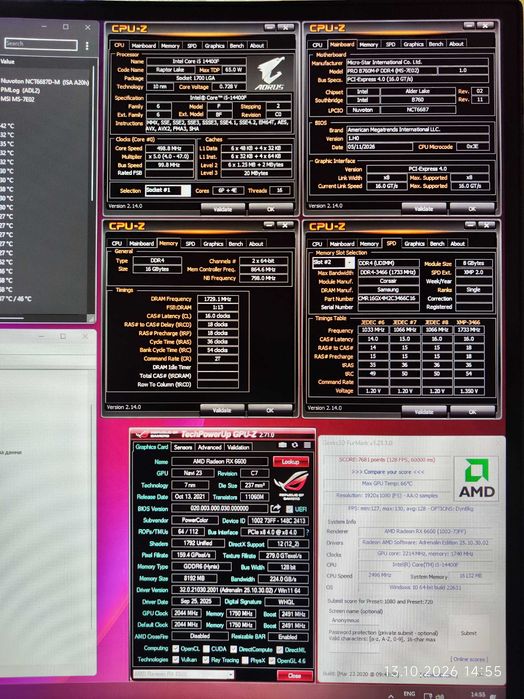Click Lookup button in GPU-Z

point(290,461)
